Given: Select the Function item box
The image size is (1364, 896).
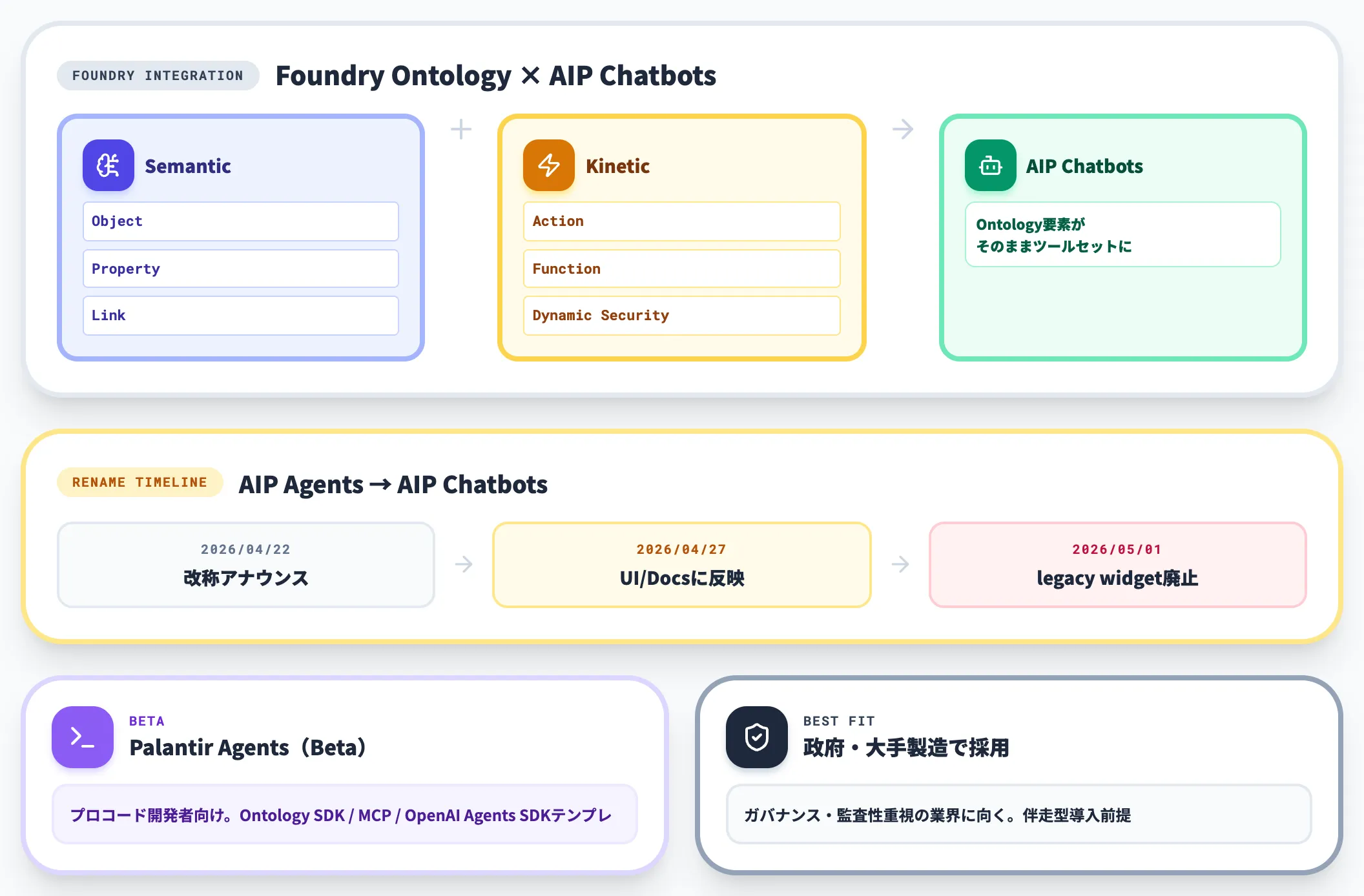Looking at the screenshot, I should pyautogui.click(x=682, y=269).
